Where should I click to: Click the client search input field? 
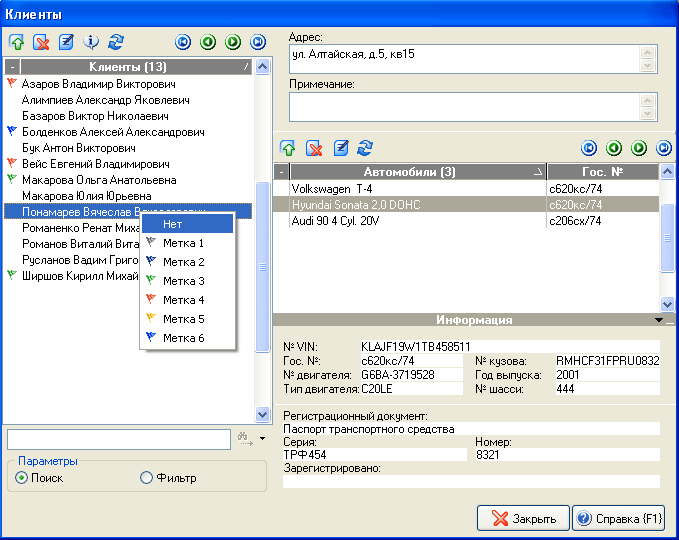pyautogui.click(x=119, y=439)
